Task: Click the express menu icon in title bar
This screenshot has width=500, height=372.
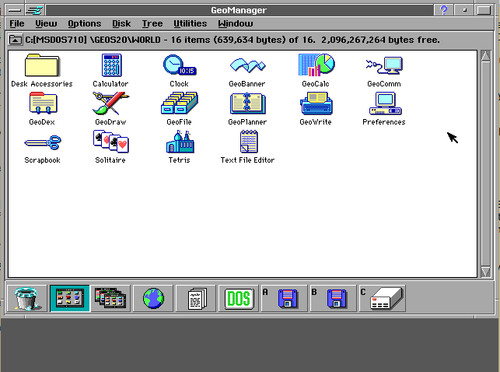Action: pyautogui.click(x=35, y=10)
